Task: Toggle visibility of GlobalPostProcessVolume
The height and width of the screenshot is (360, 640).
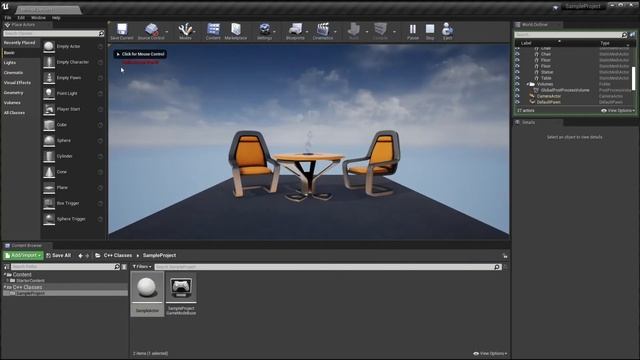Action: click(517, 90)
